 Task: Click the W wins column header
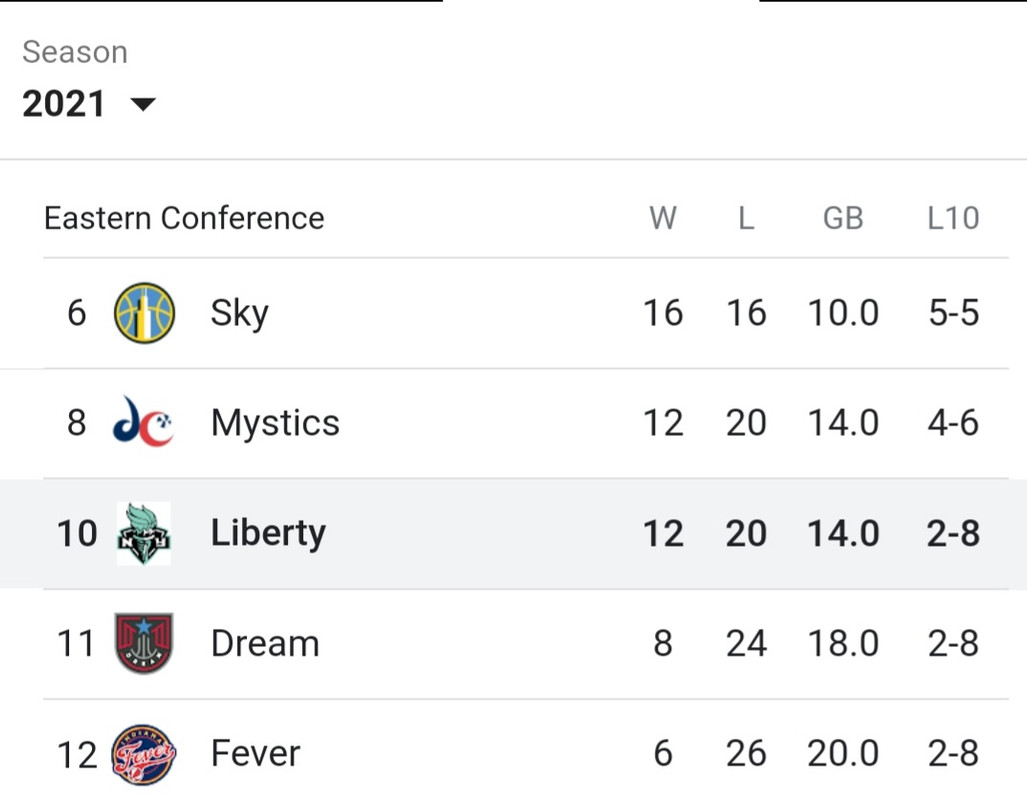pyautogui.click(x=663, y=218)
